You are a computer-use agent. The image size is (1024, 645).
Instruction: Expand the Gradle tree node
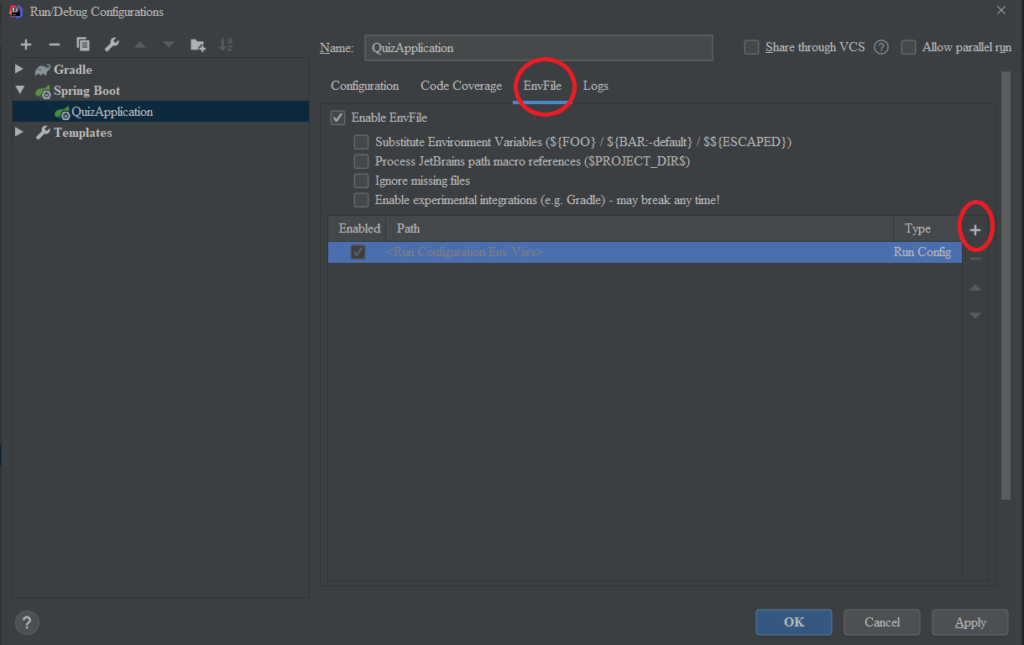(17, 69)
